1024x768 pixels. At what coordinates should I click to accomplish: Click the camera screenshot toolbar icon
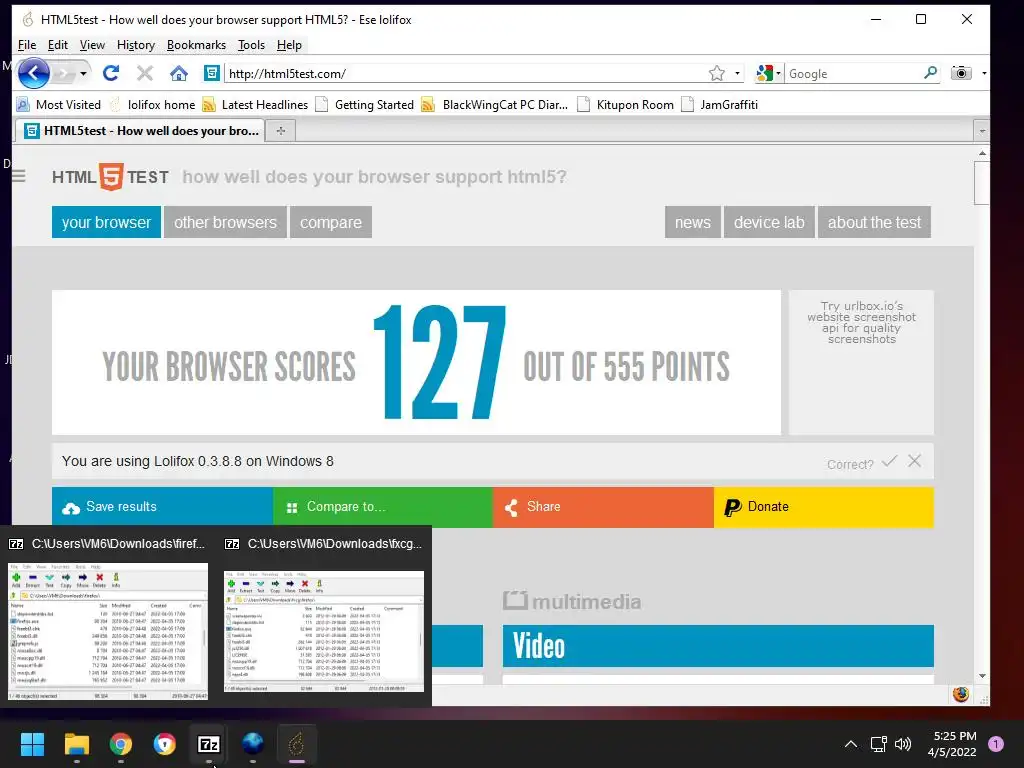[x=961, y=72]
